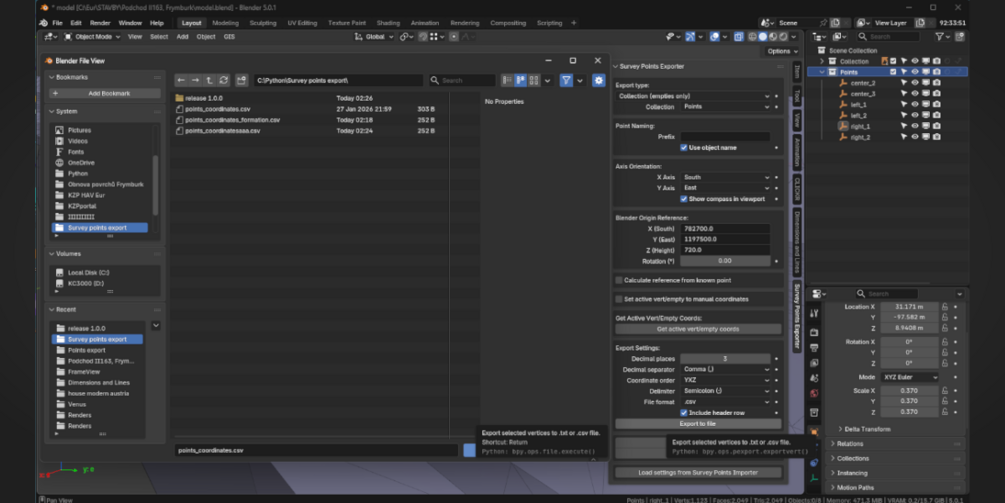The height and width of the screenshot is (503, 1005).
Task: Open Render properties tab
Action: [814, 333]
